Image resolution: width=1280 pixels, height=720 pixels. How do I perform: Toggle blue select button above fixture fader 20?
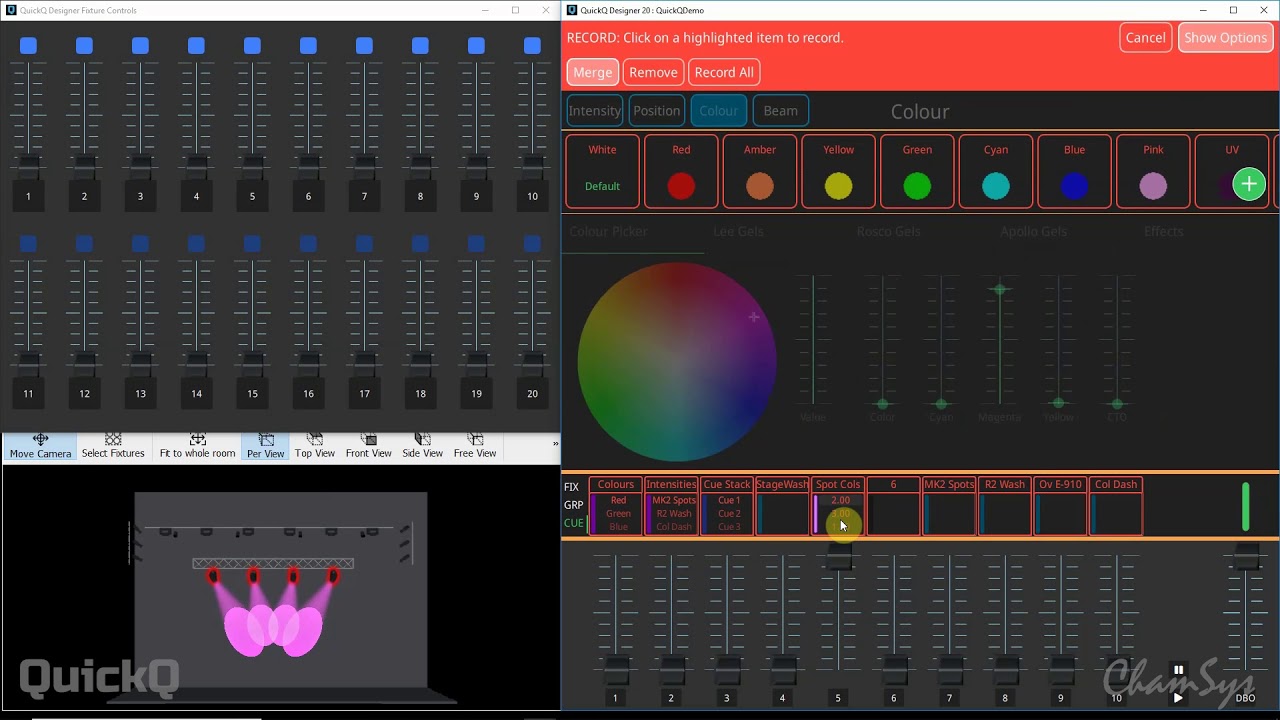tap(532, 243)
